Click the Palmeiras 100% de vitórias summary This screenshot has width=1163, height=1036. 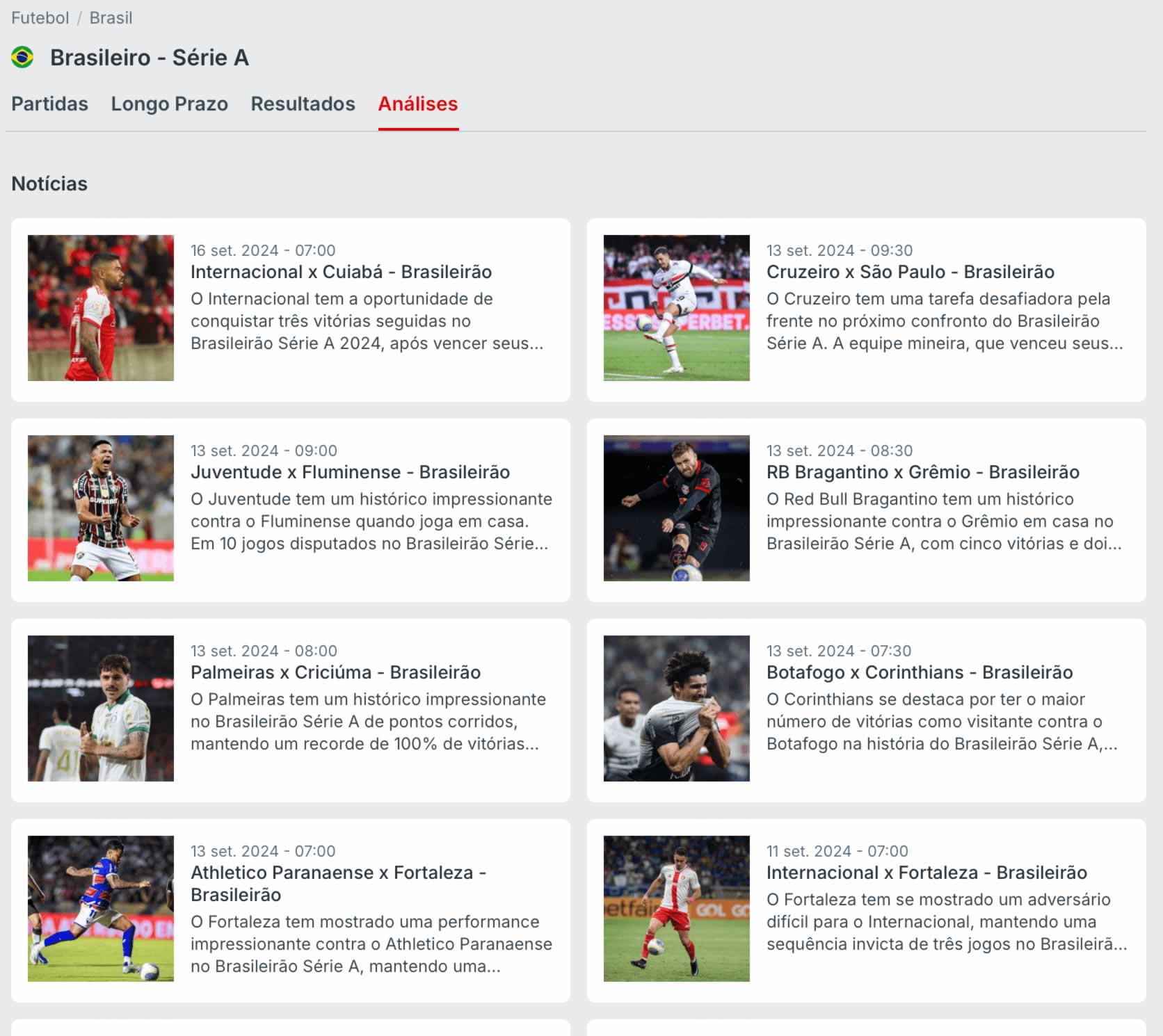point(369,722)
